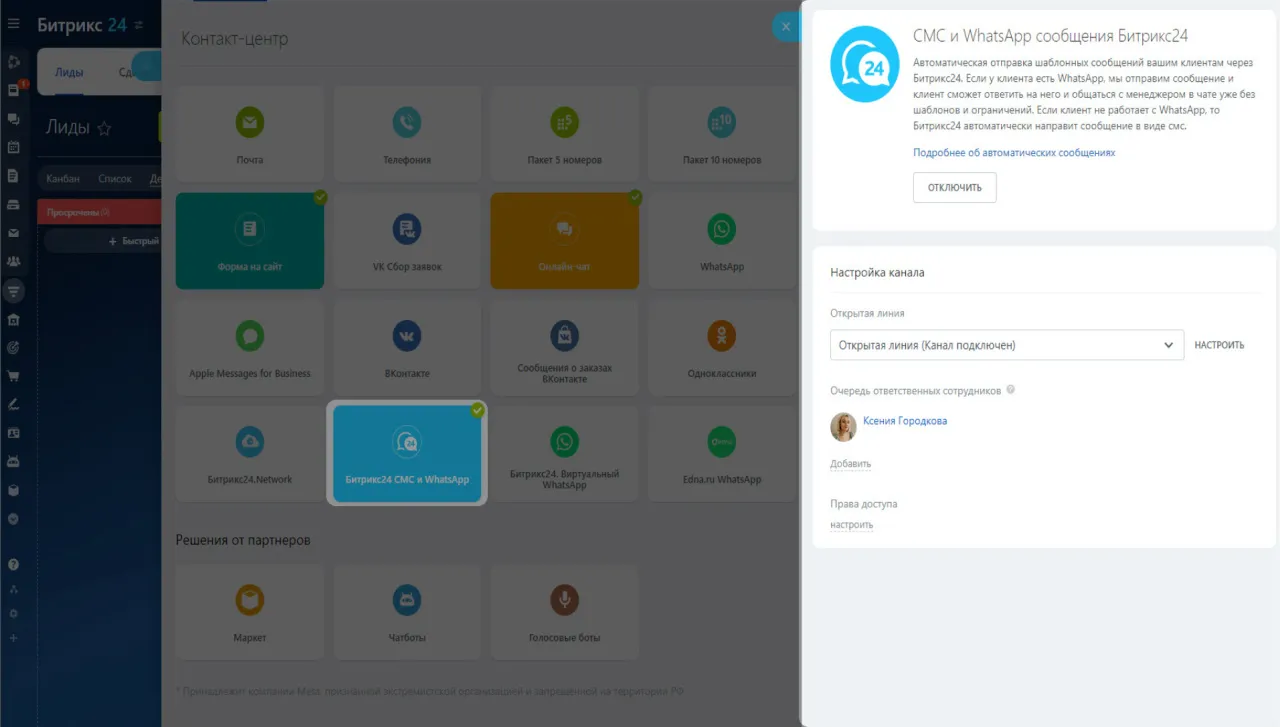Open the Edna.ru WhatsApp card
Screen dimensions: 1280x727
click(722, 454)
